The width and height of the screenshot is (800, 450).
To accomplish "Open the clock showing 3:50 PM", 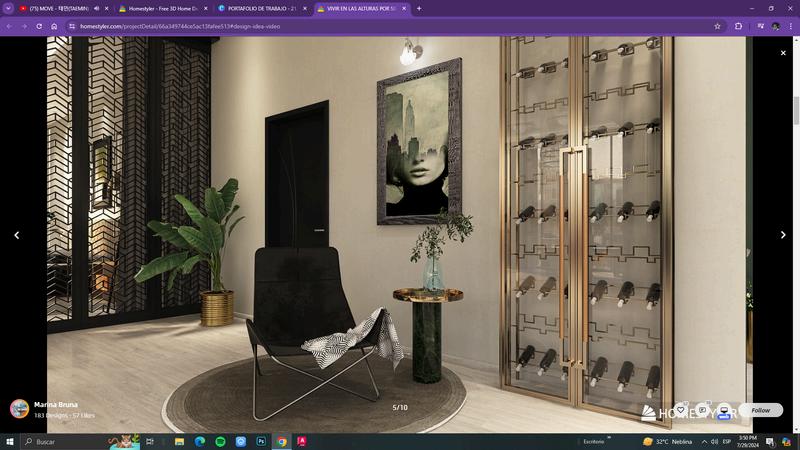I will tap(748, 442).
